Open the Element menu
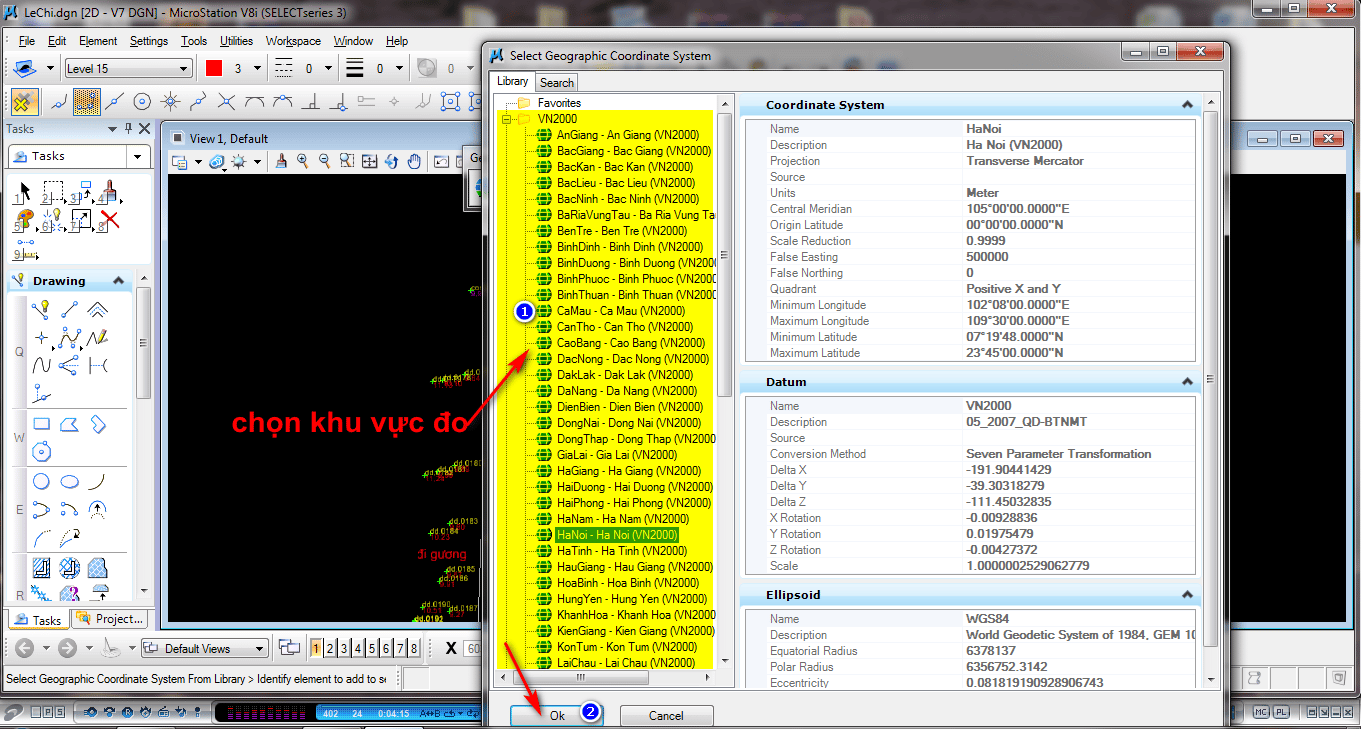The height and width of the screenshot is (729, 1361). (98, 41)
